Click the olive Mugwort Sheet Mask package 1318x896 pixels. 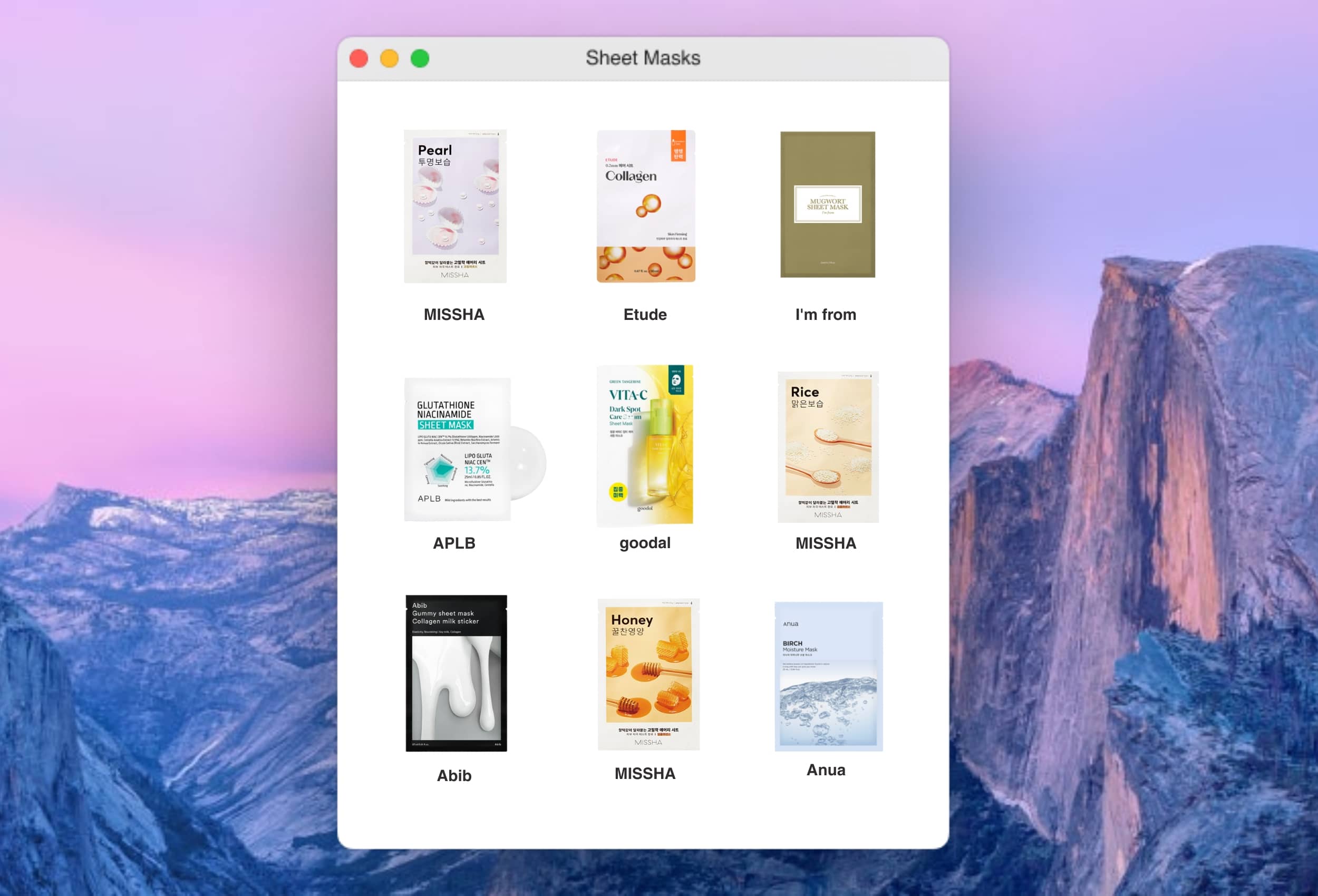click(827, 204)
